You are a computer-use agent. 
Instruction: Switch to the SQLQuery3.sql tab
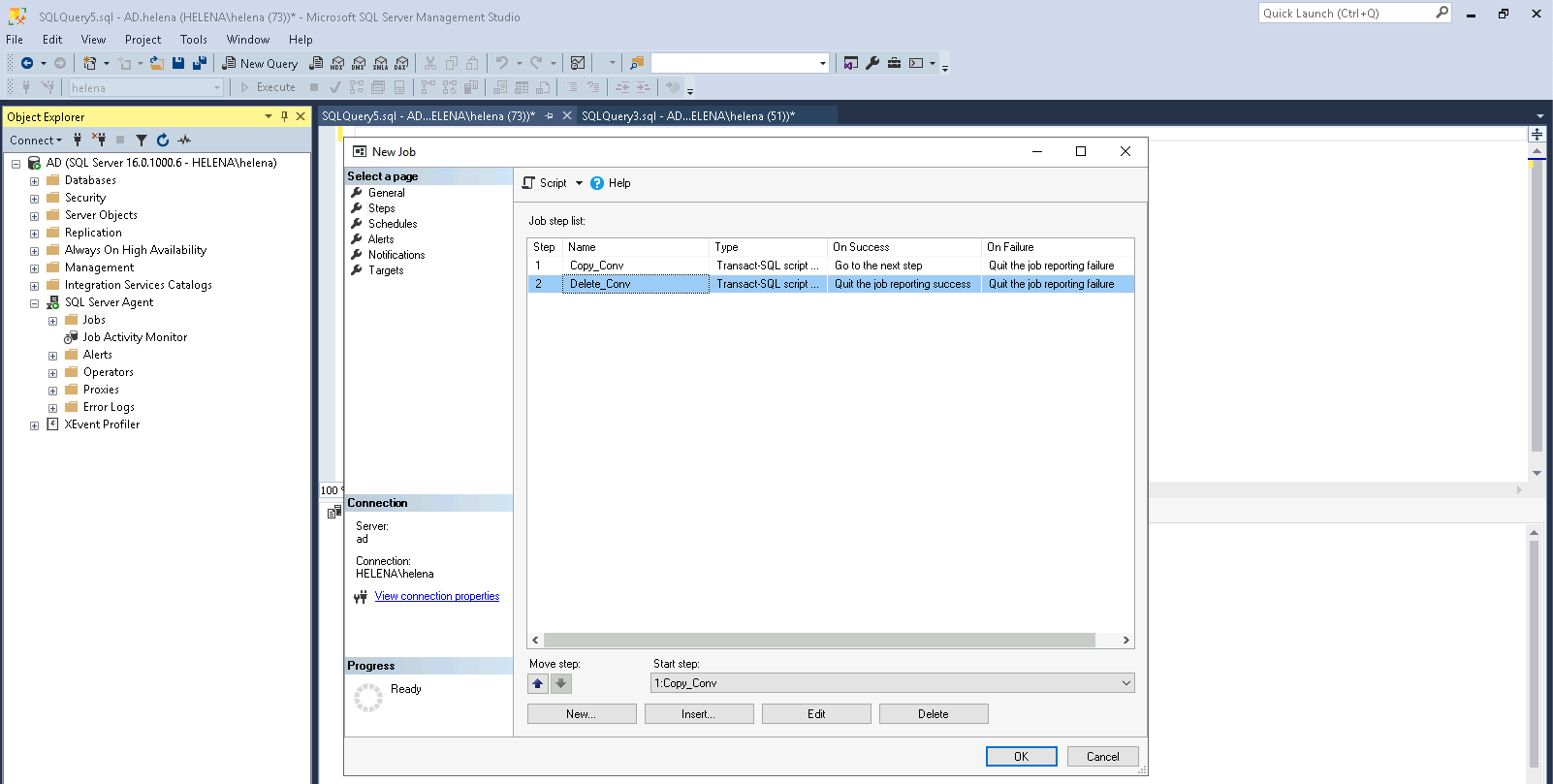(687, 116)
